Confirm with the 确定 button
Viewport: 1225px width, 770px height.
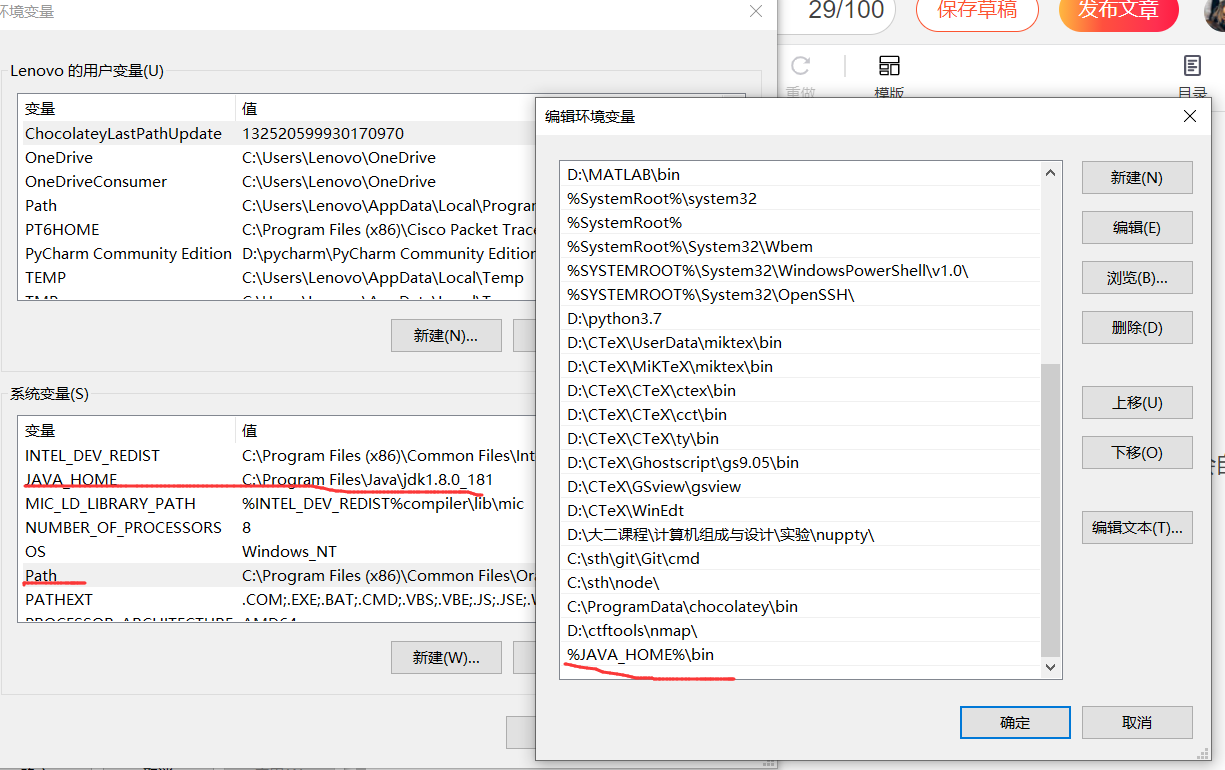point(1015,722)
